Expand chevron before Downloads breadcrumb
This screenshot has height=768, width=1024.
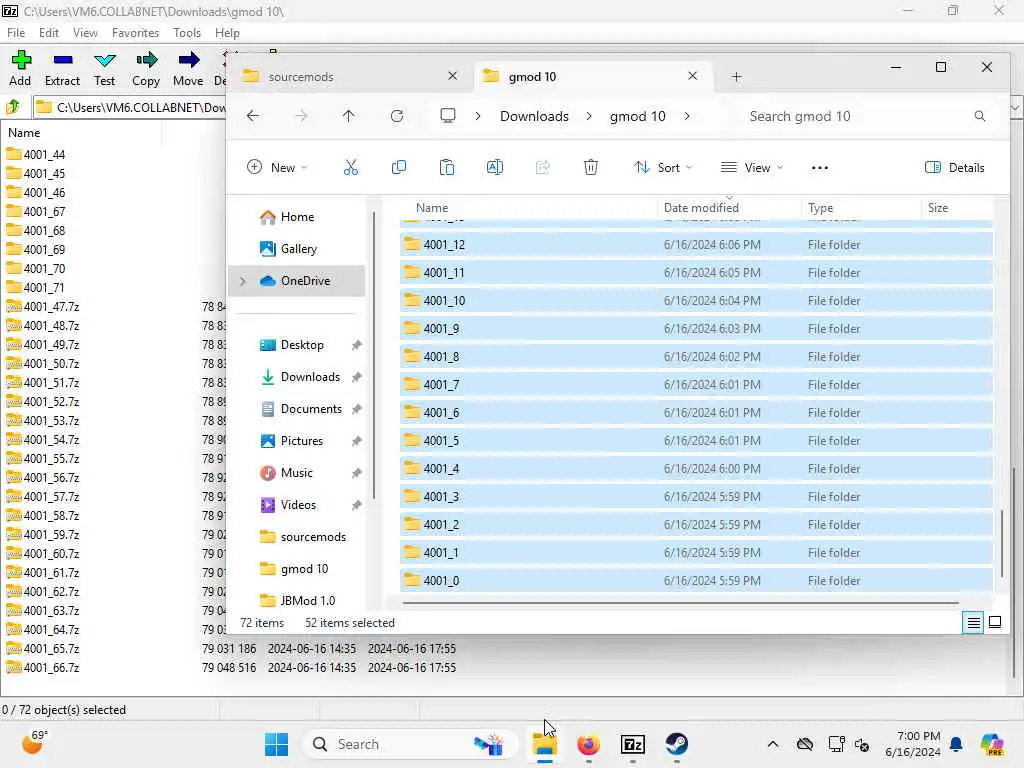coord(478,116)
